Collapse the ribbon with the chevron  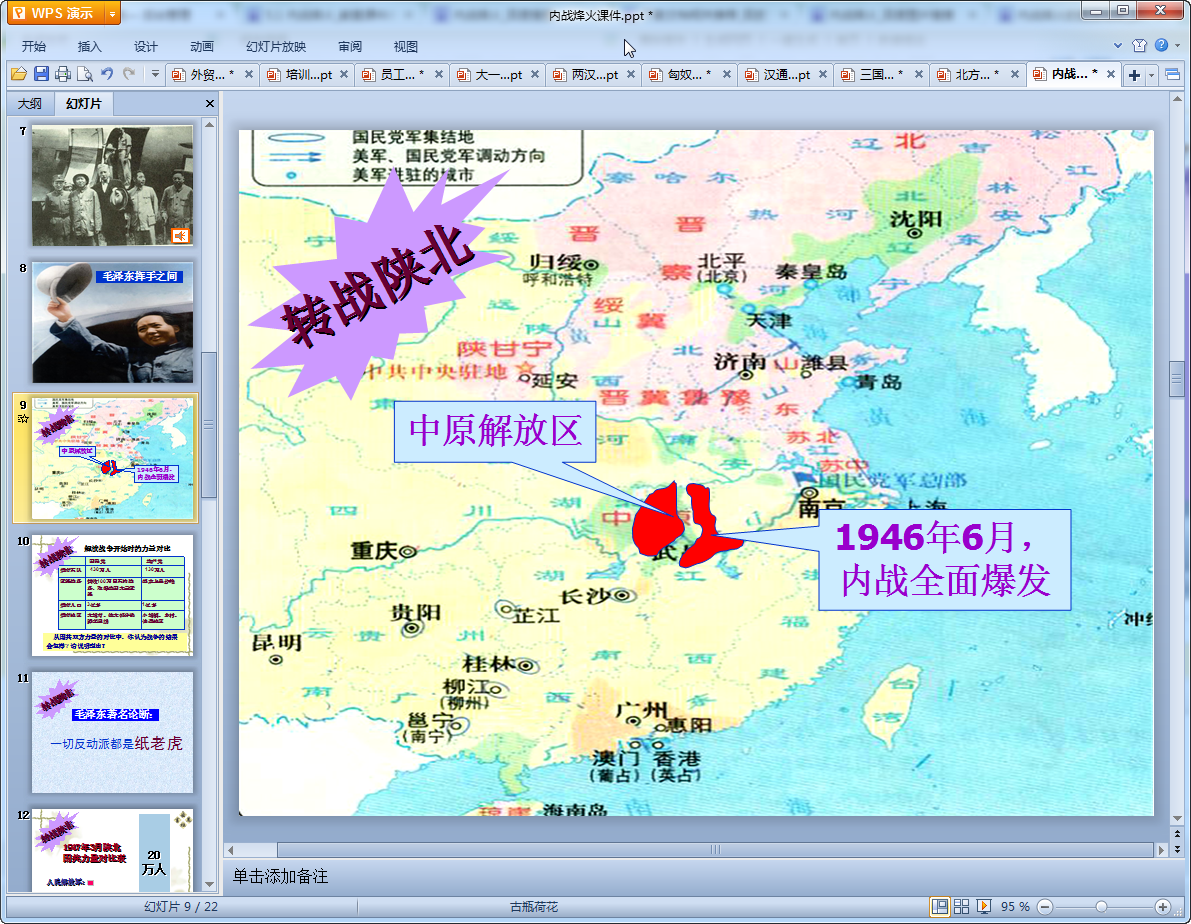click(x=1118, y=46)
